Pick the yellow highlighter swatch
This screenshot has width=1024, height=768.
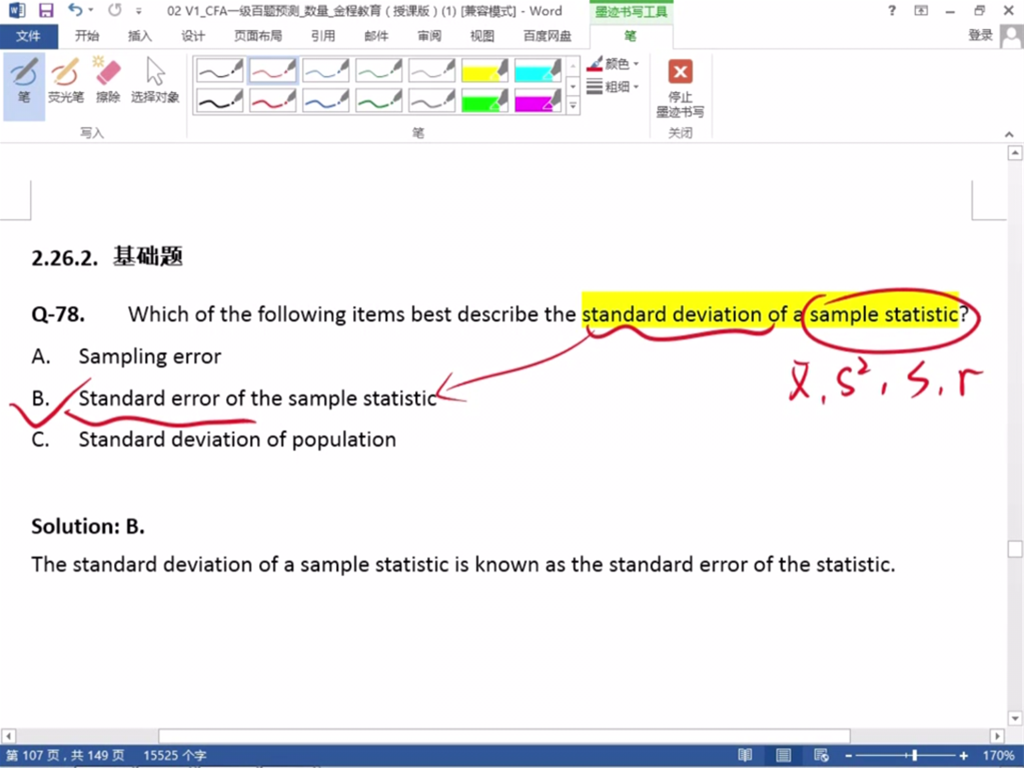485,70
